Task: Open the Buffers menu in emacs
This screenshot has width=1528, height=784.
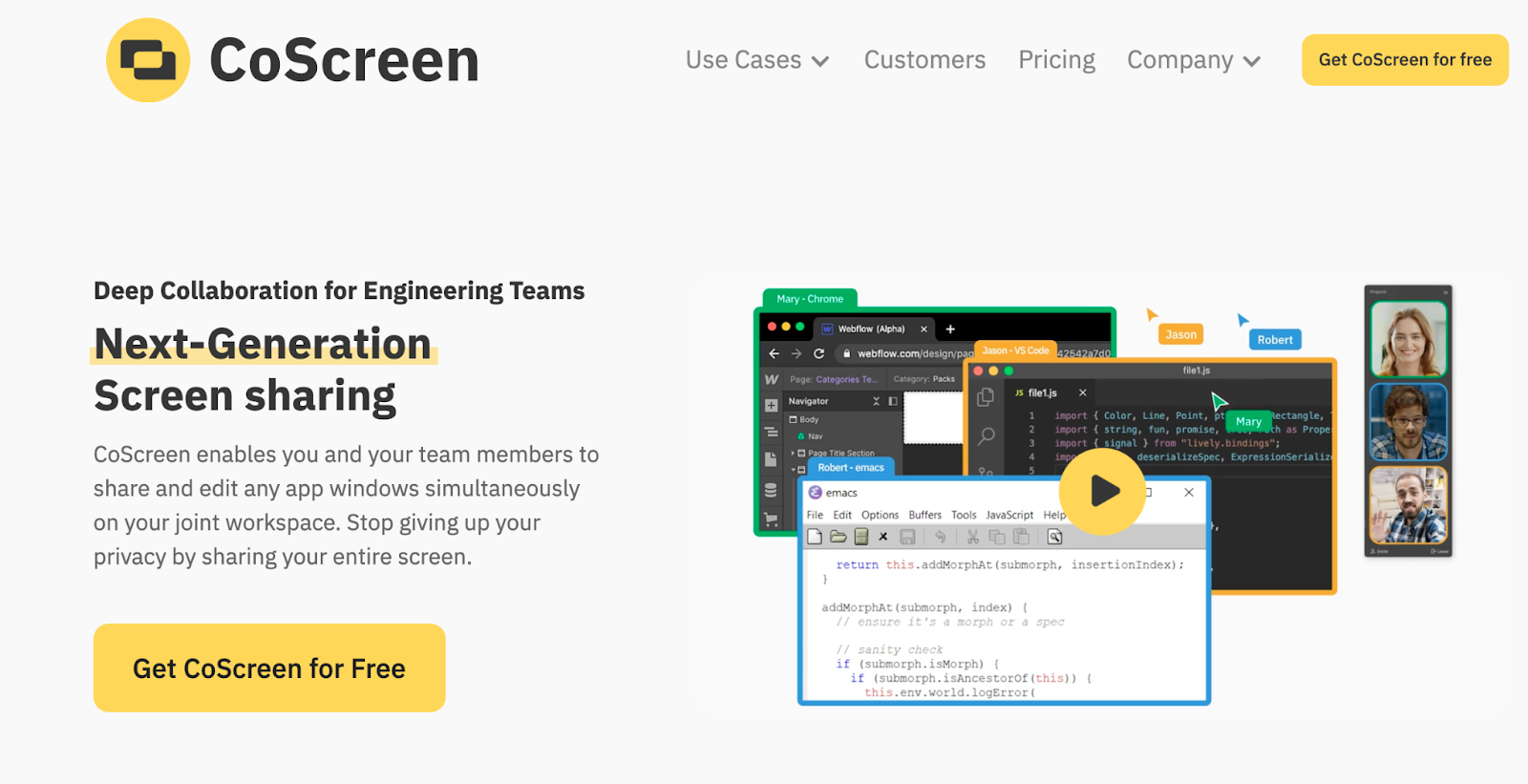Action: (924, 515)
